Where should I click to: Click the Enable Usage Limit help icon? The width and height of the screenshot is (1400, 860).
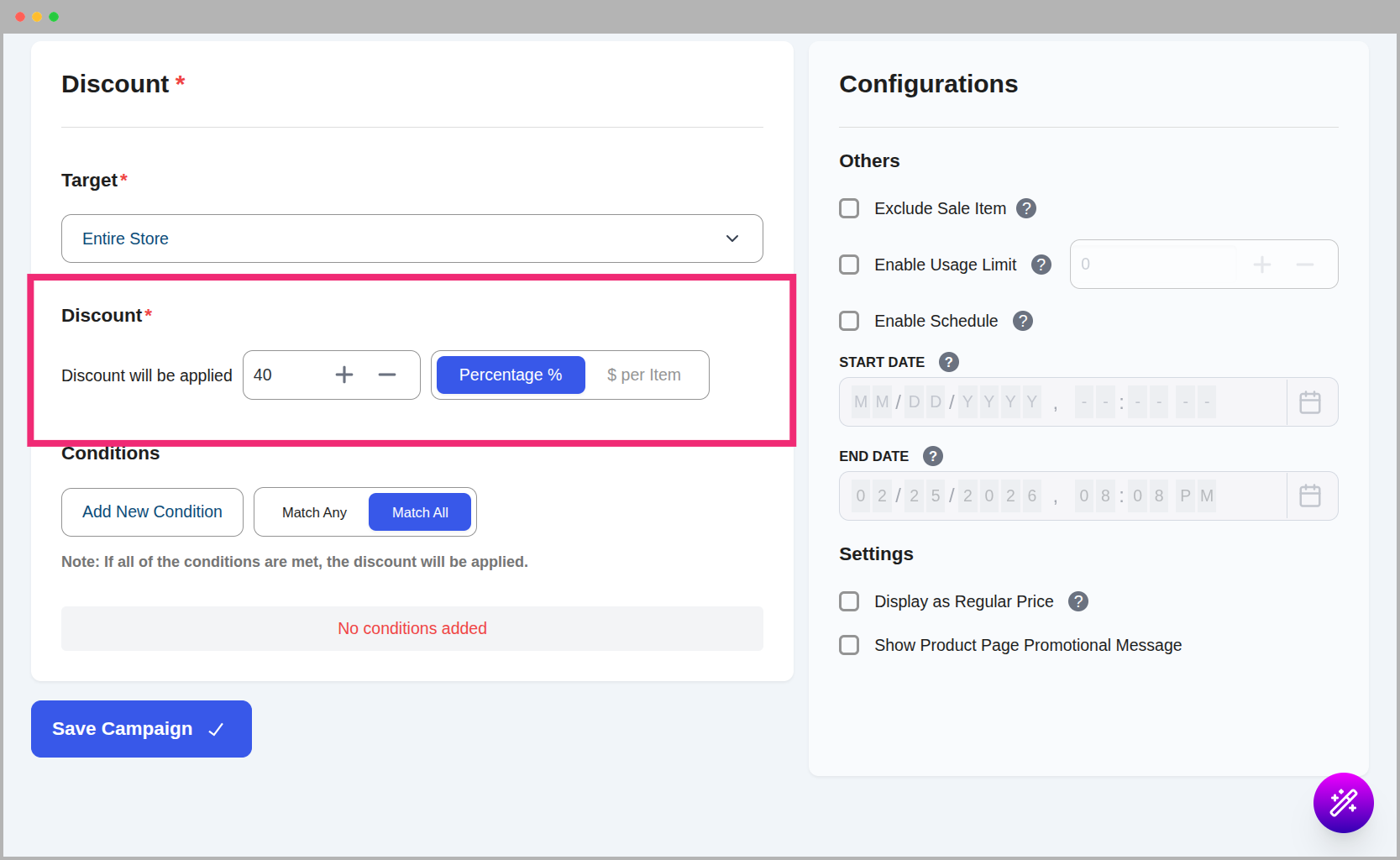click(1041, 265)
